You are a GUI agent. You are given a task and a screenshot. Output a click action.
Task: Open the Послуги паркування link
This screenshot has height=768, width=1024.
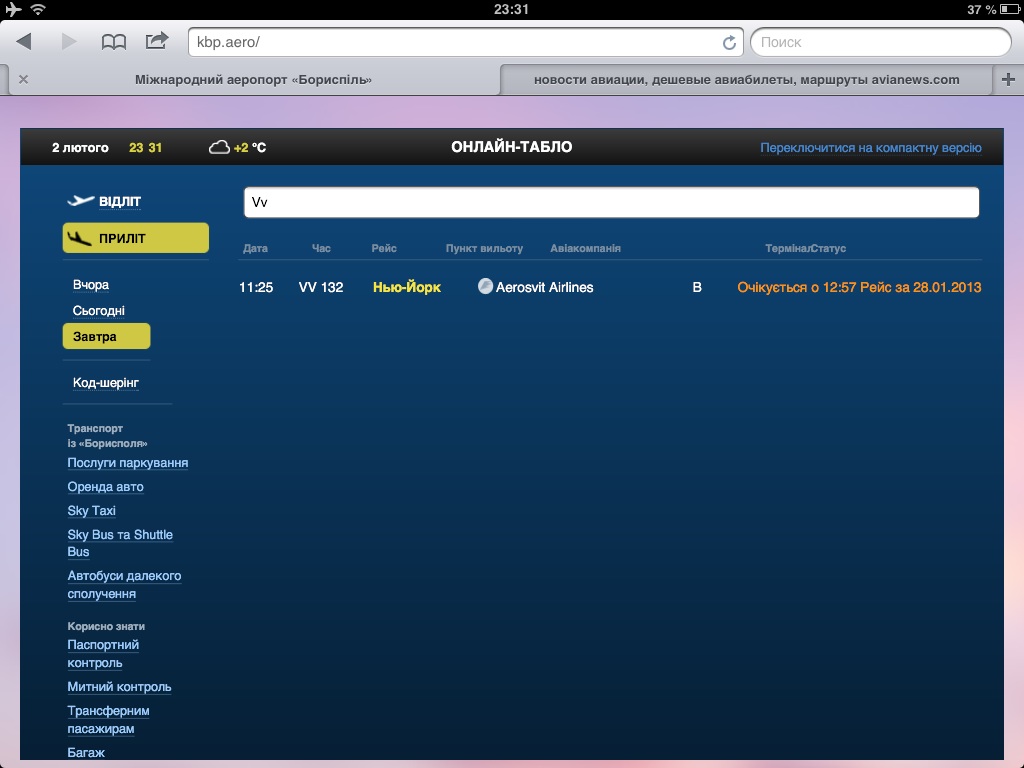[128, 463]
